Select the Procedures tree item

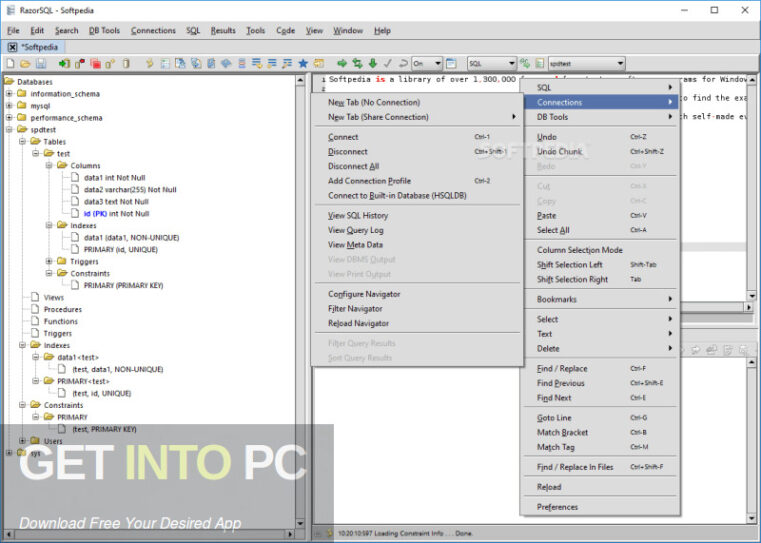coord(63,309)
